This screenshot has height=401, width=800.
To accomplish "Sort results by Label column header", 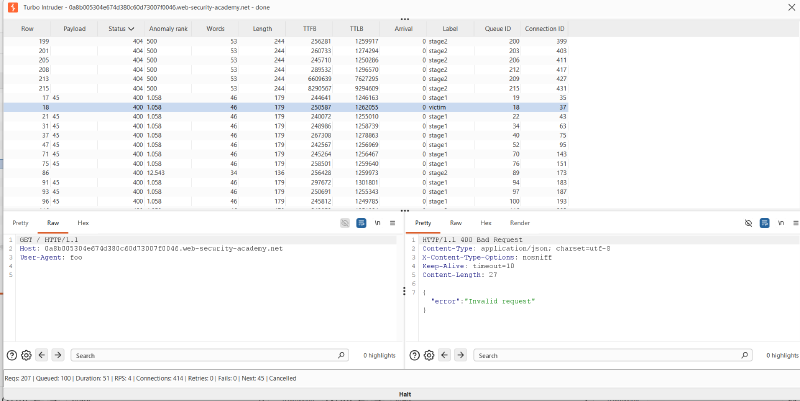I will [451, 29].
